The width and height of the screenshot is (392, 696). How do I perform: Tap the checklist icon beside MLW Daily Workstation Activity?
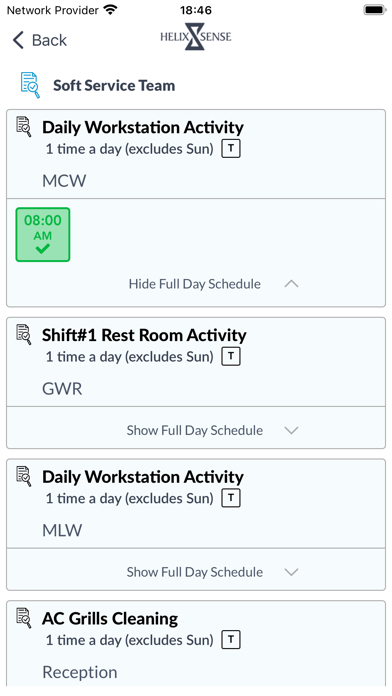pyautogui.click(x=24, y=476)
